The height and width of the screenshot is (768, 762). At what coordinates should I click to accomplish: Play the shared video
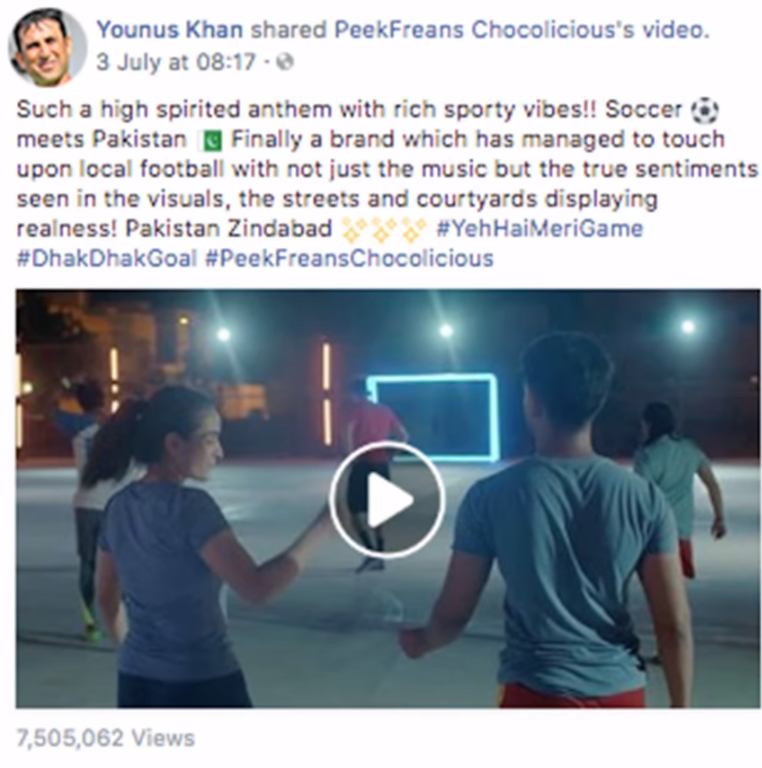[x=387, y=500]
